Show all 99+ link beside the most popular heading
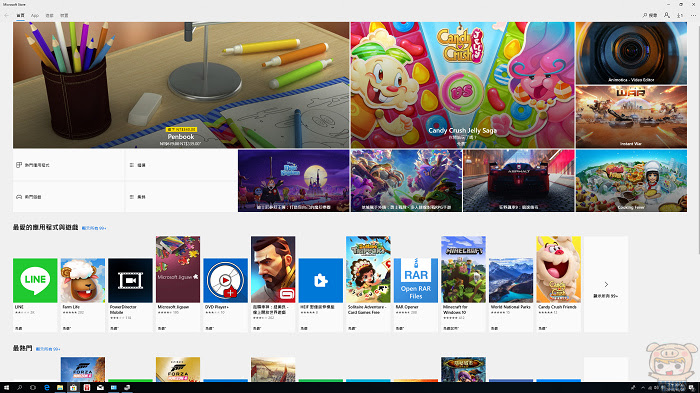Image resolution: width=700 pixels, height=393 pixels. click(48, 349)
